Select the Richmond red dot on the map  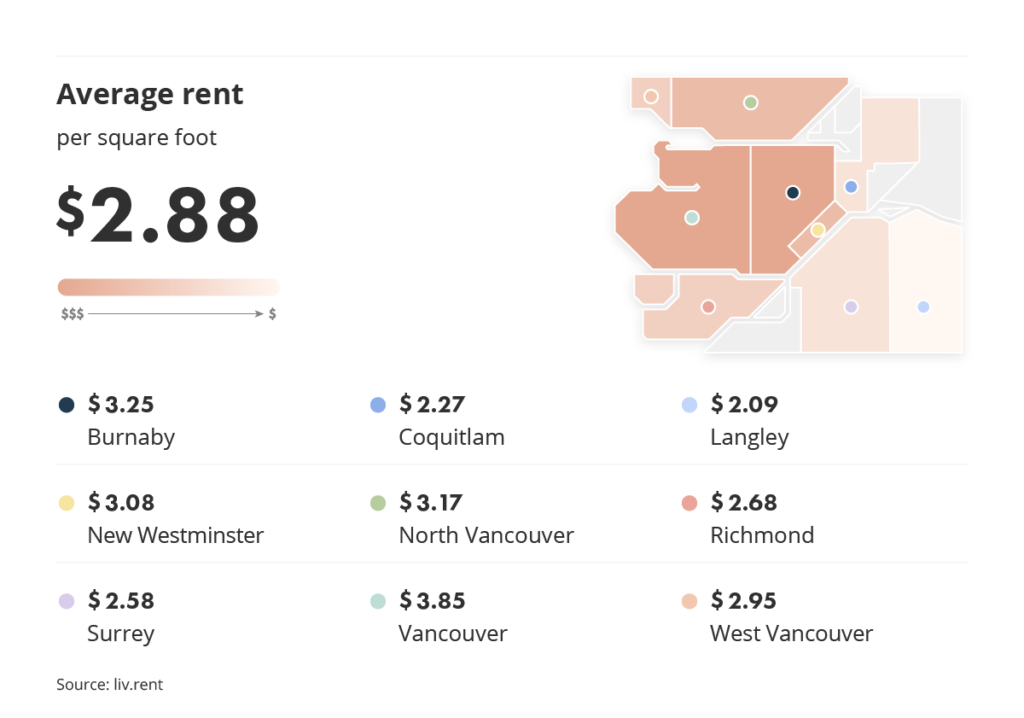(708, 307)
